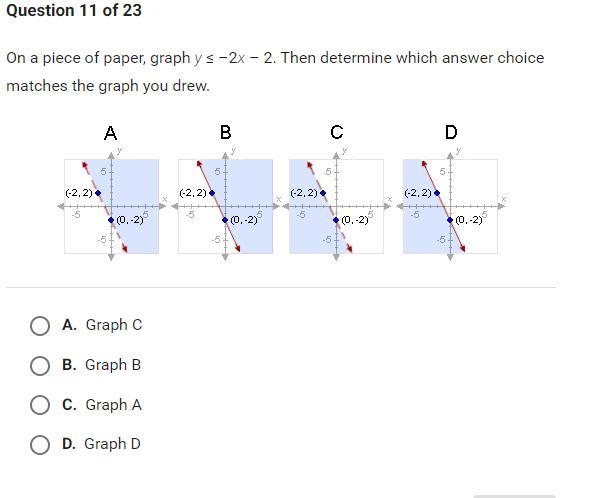The height and width of the screenshot is (498, 598).
Task: Select radio button for Graph C
Action: pos(40,326)
